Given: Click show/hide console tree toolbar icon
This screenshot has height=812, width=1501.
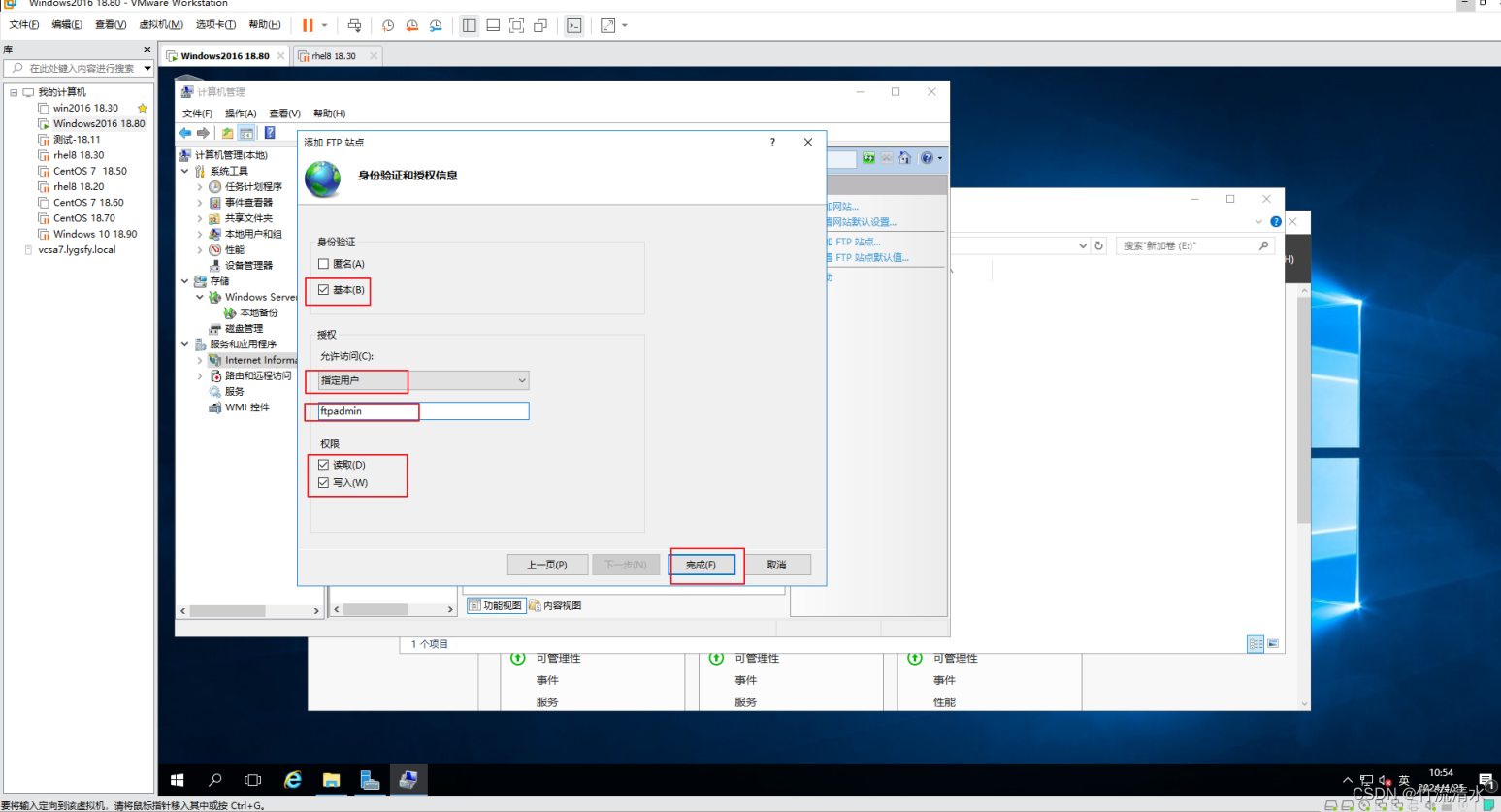Looking at the screenshot, I should (246, 133).
